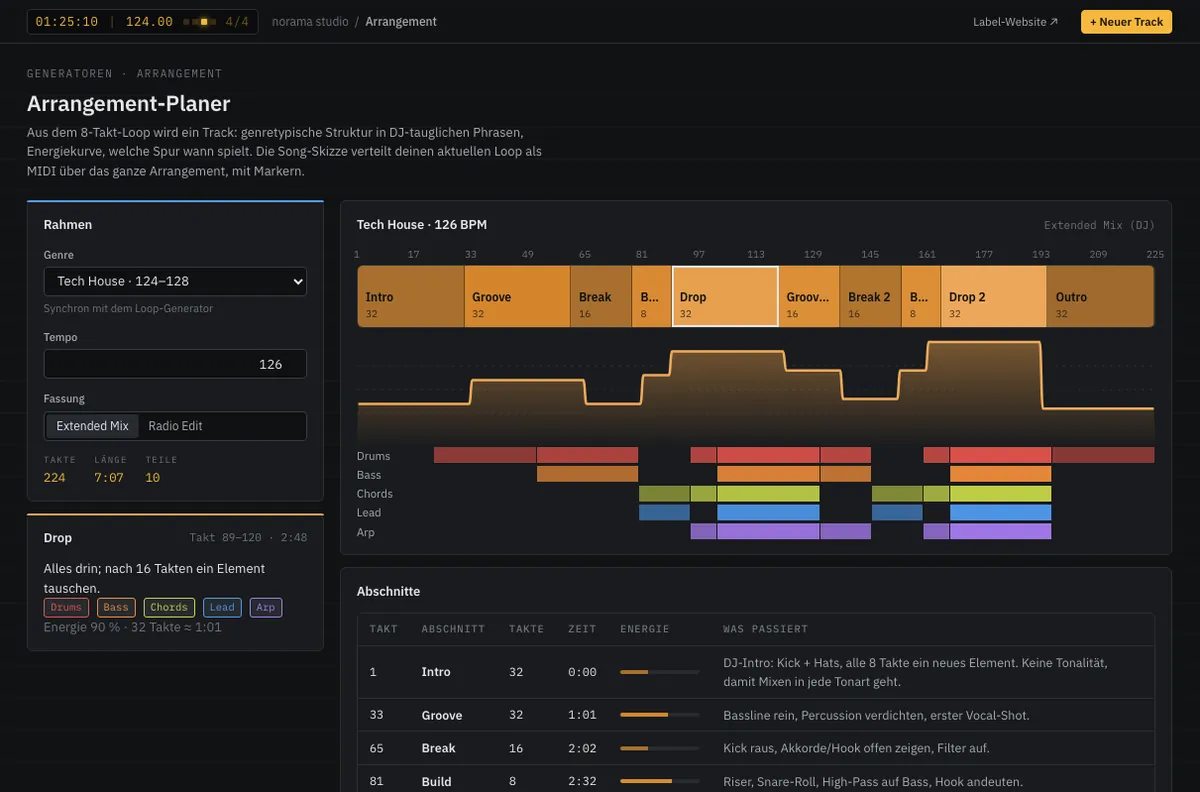Click the Extended Mix (DJ) label above timeline
Image resolution: width=1200 pixels, height=792 pixels.
coord(1099,225)
